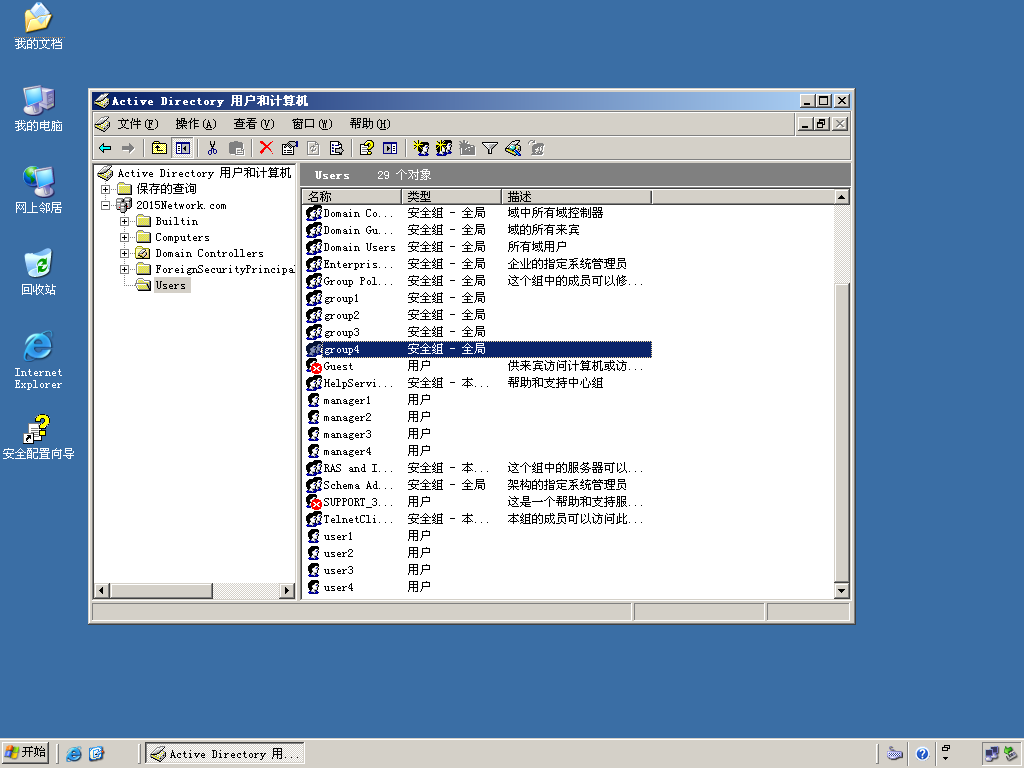Launch Internet Explorer from quick launch

(x=74, y=754)
